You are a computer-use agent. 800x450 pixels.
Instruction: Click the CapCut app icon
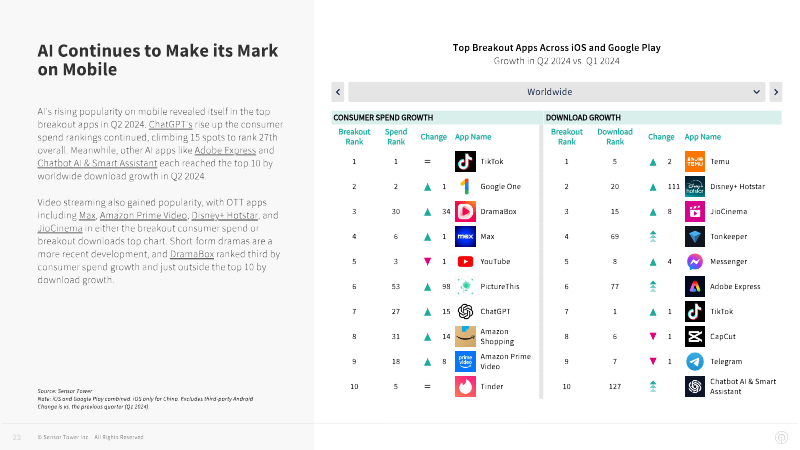pos(694,336)
